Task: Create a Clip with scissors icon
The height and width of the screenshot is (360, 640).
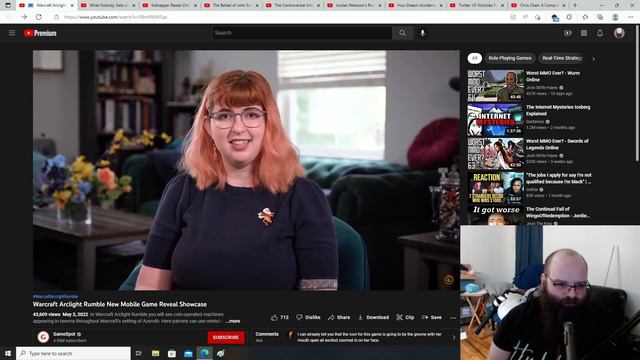Action: click(x=405, y=317)
